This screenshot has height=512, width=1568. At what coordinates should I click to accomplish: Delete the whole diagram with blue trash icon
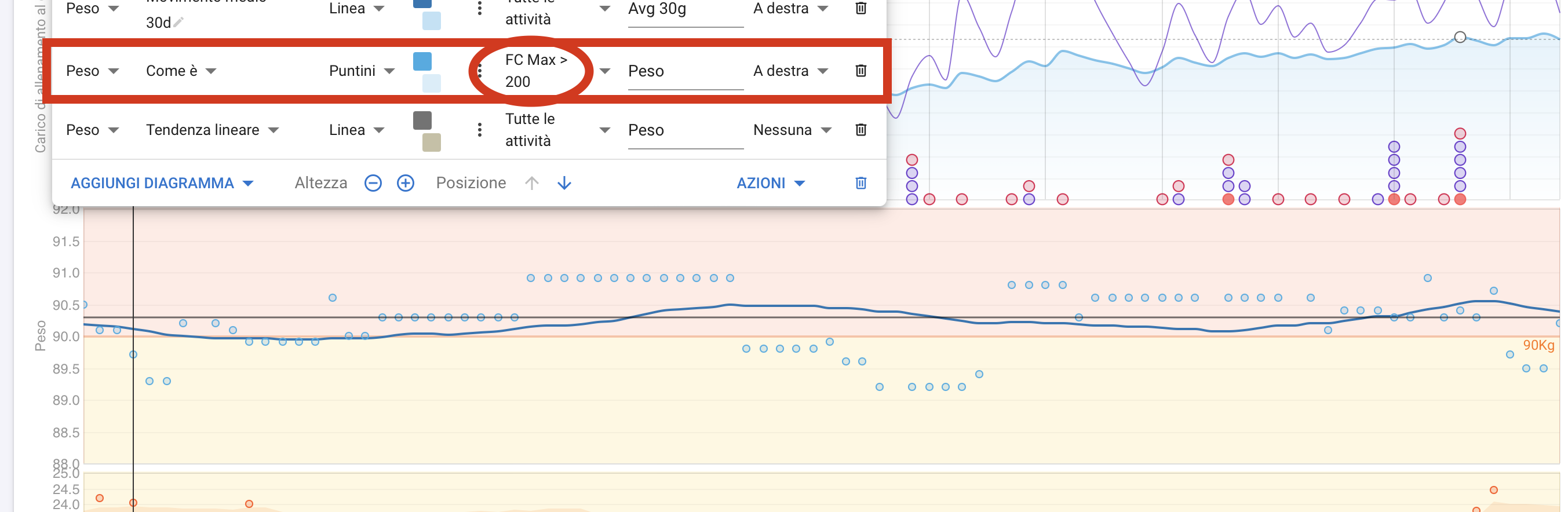coord(860,183)
